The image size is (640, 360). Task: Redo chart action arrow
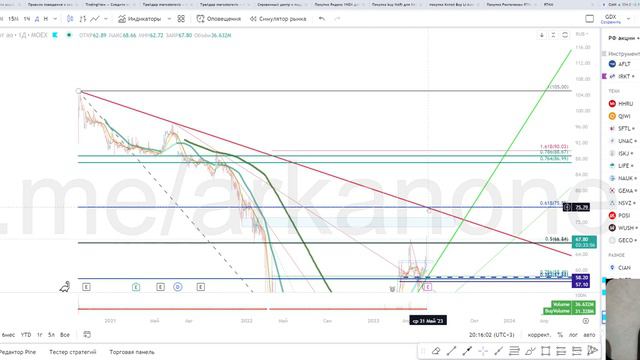click(x=337, y=19)
